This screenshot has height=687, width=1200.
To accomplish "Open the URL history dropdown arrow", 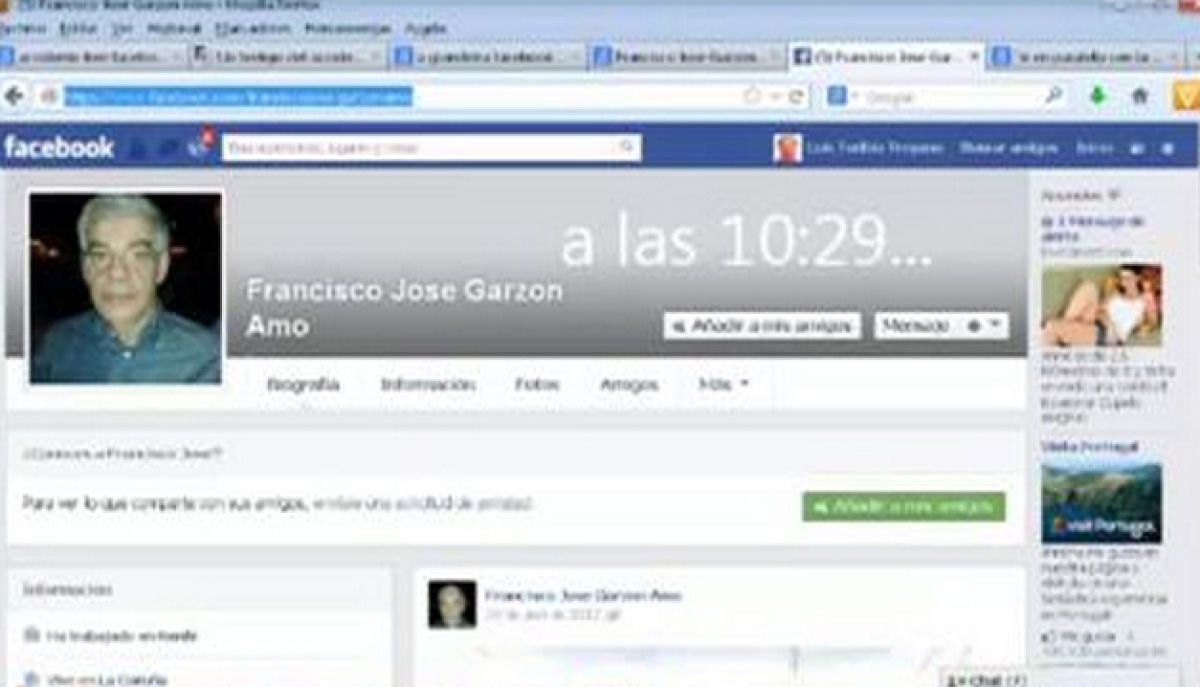I will [774, 96].
